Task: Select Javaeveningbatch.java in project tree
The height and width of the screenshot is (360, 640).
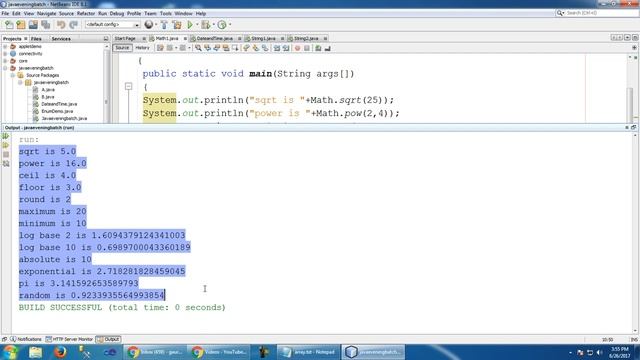Action: click(x=64, y=118)
